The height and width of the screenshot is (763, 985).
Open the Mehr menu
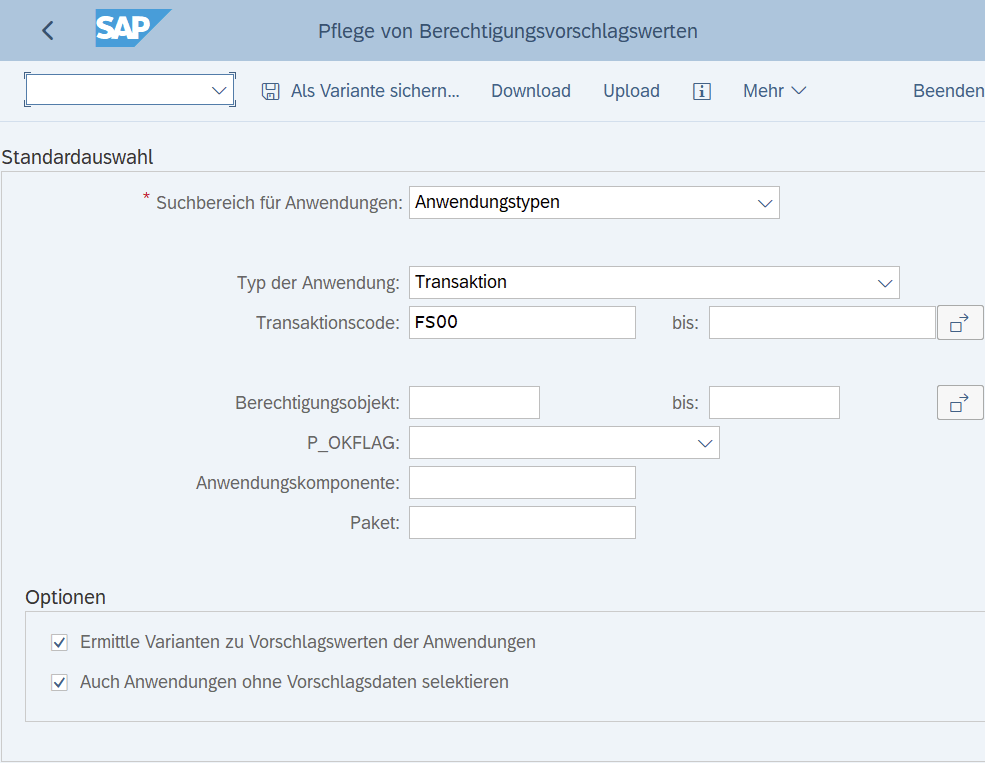tap(774, 91)
